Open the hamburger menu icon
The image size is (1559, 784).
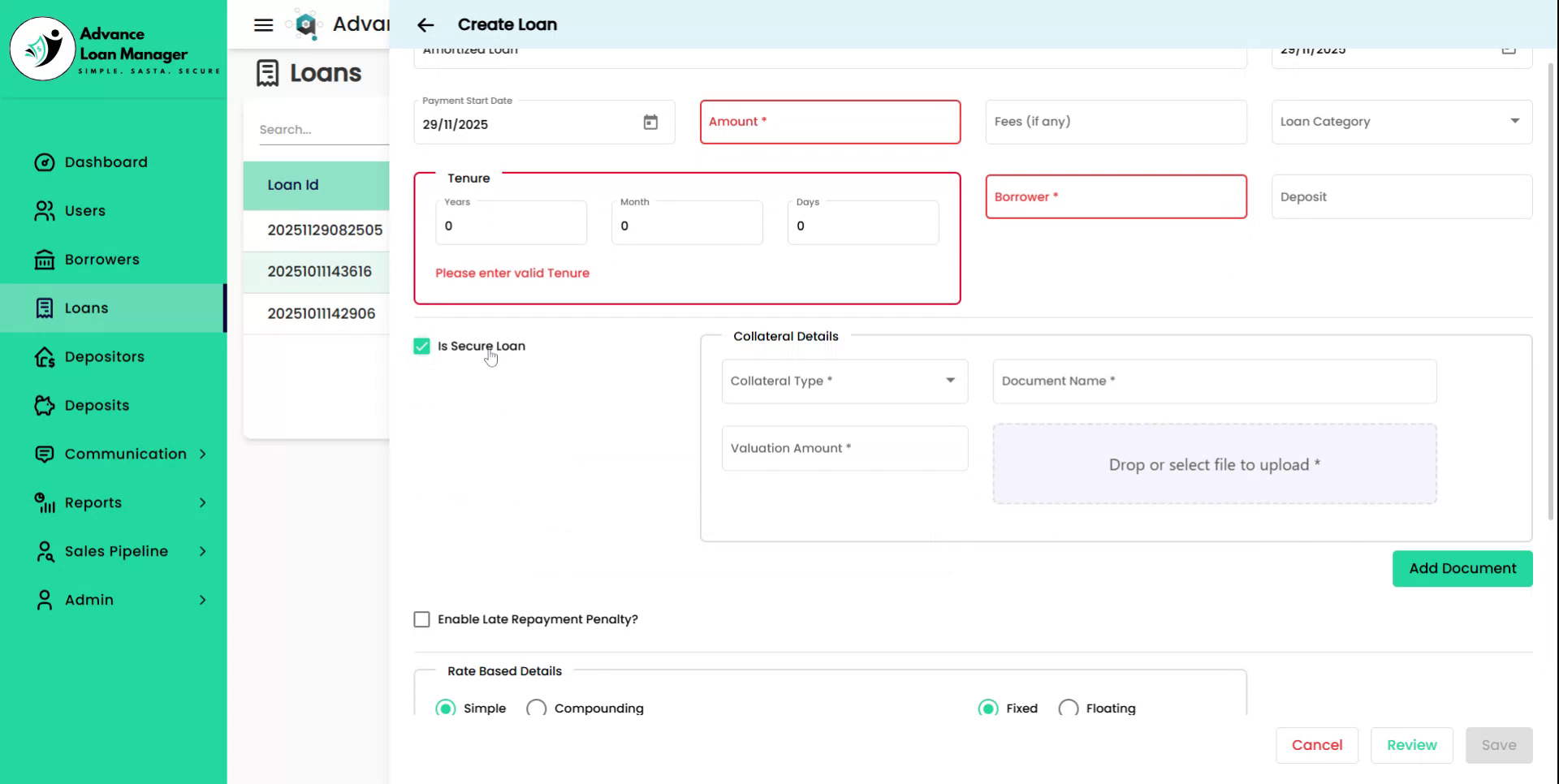(263, 25)
